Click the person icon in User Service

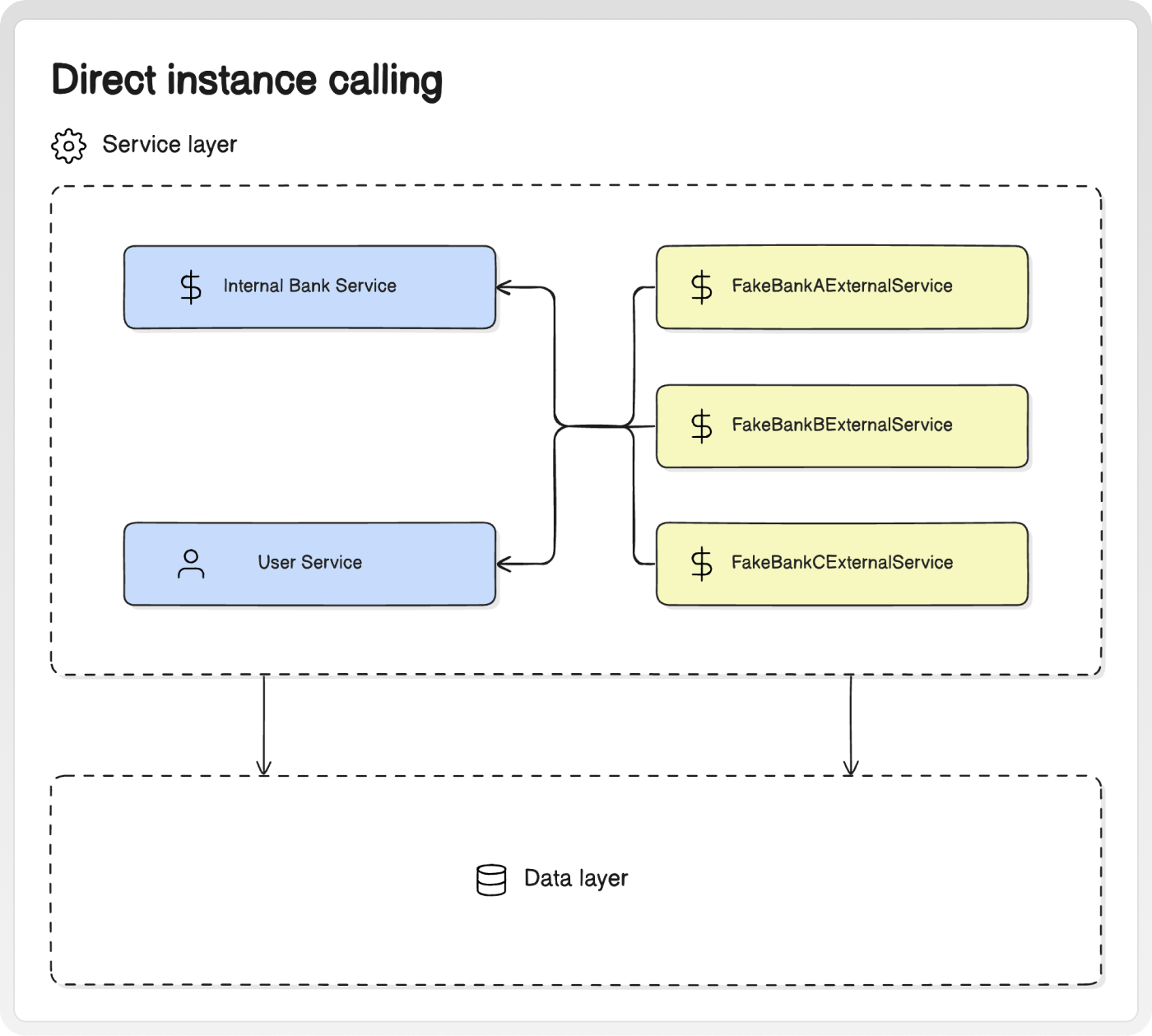point(191,564)
